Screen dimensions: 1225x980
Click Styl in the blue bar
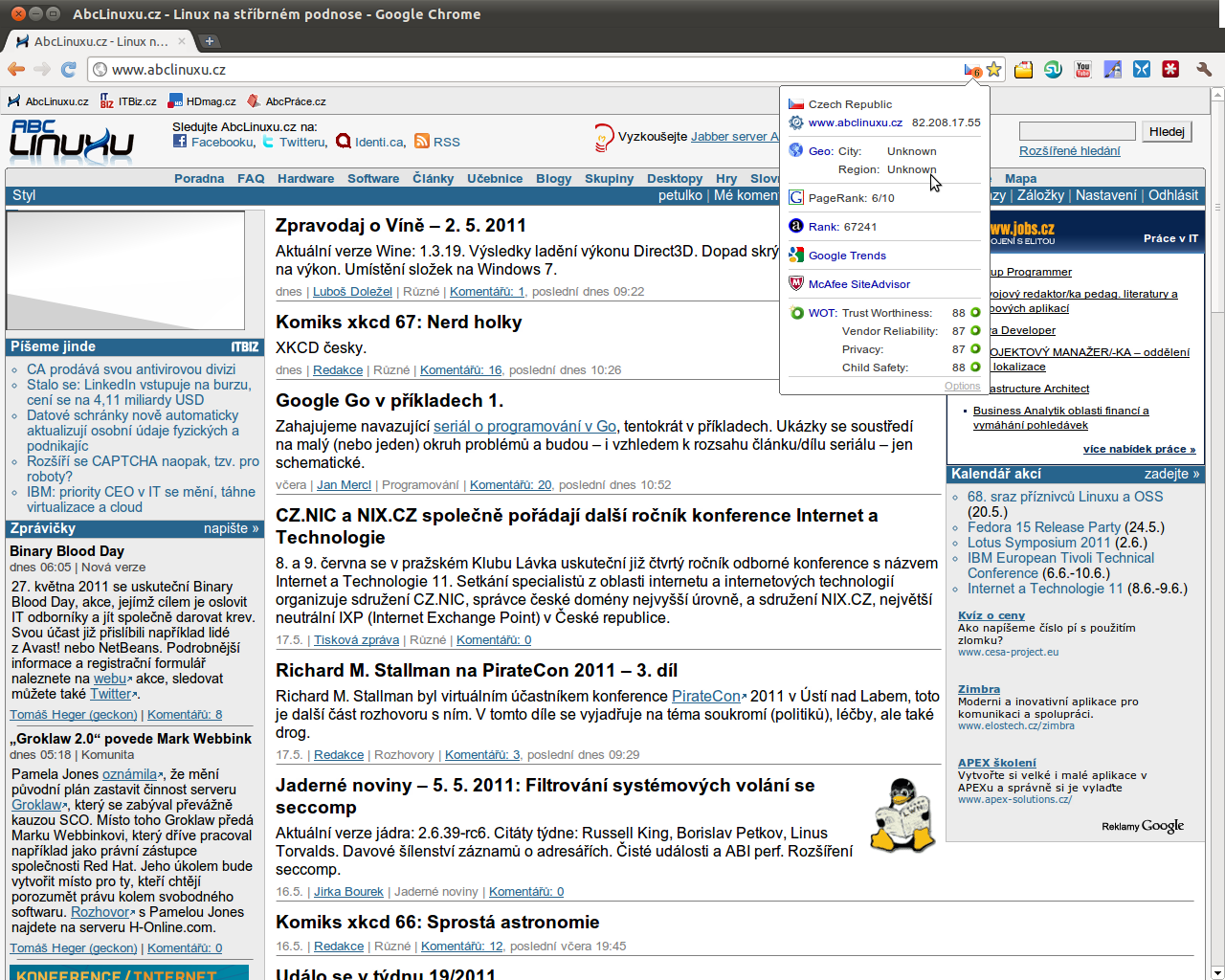[x=24, y=195]
